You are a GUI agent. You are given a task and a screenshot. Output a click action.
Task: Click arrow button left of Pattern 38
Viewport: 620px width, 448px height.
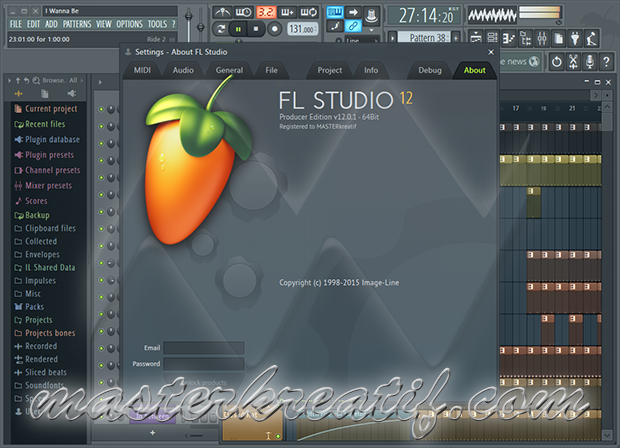392,38
